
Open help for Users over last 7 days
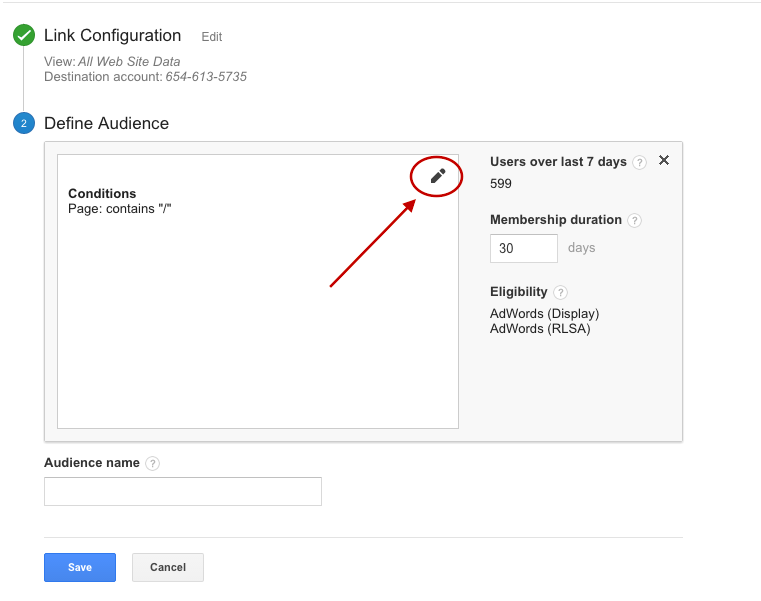click(640, 162)
